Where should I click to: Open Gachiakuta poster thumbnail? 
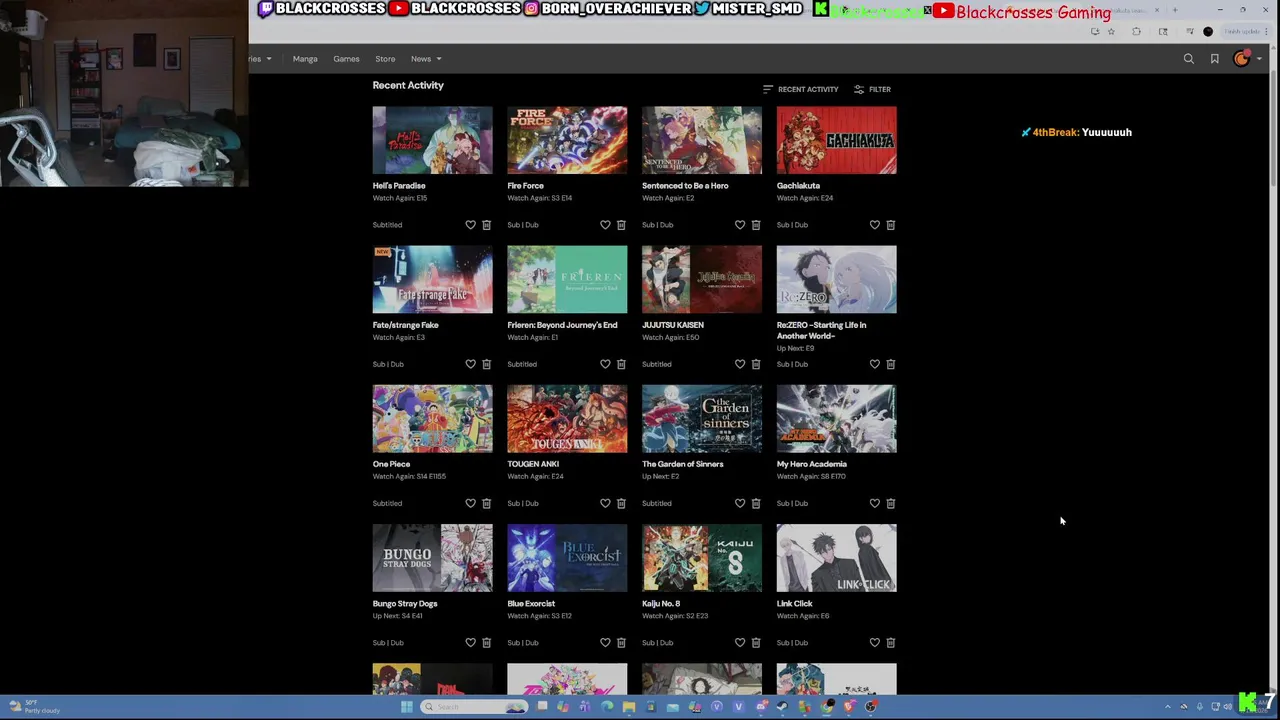coord(837,140)
